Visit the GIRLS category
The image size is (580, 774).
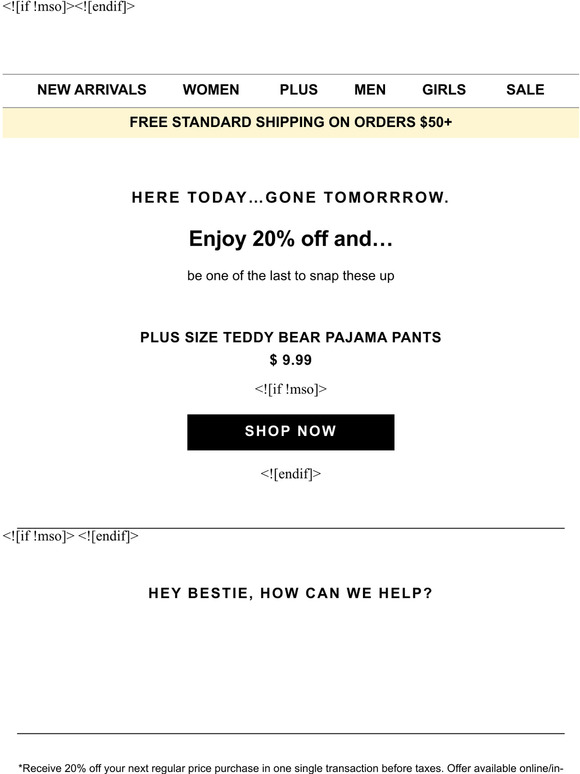pos(444,89)
